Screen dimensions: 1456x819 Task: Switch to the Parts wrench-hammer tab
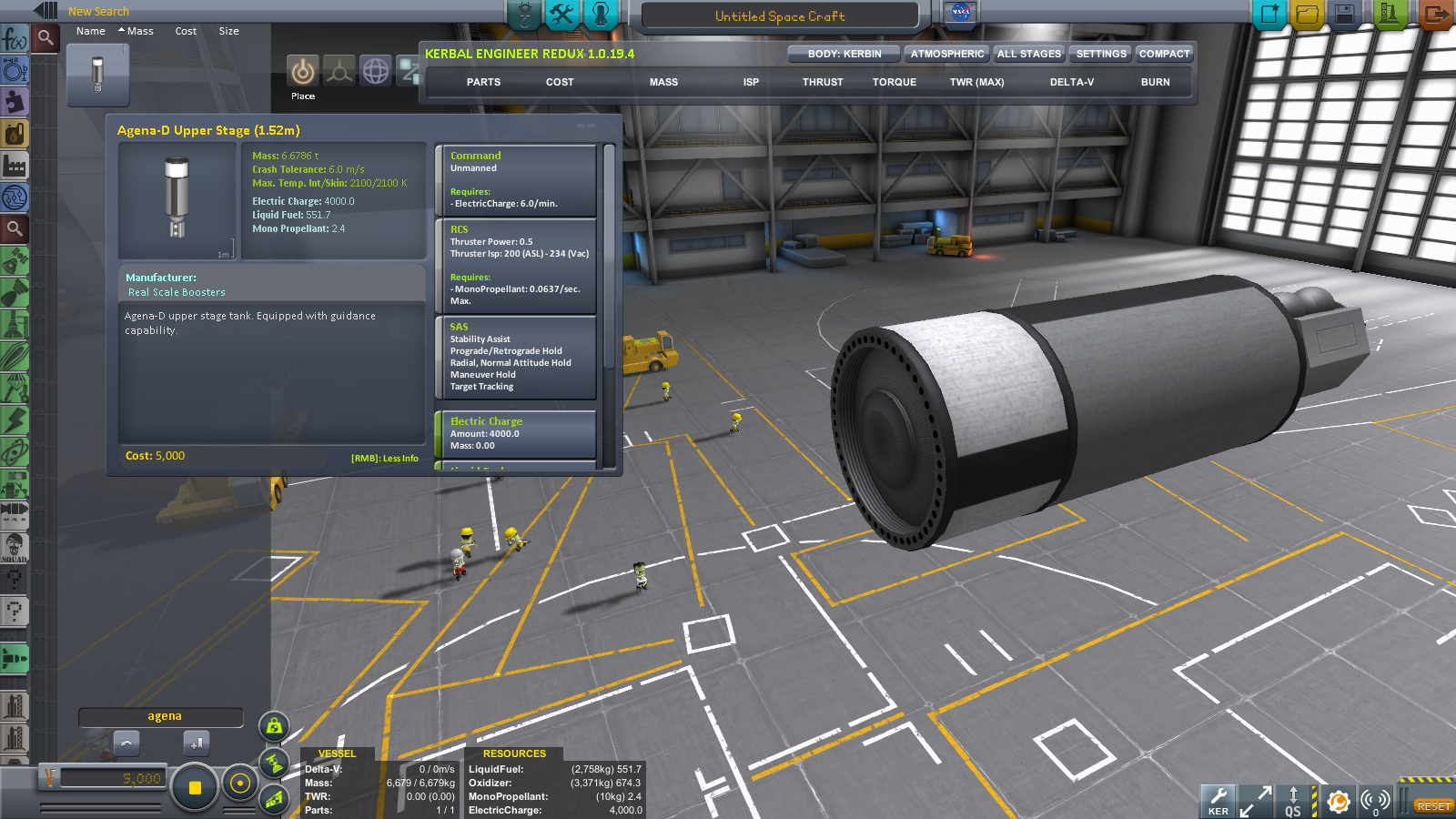coord(562,14)
